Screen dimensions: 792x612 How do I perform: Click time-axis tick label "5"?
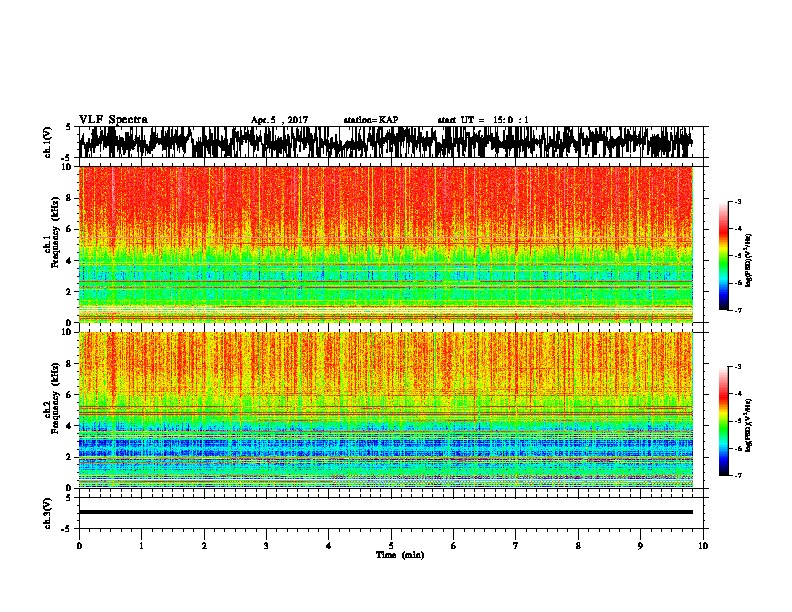point(391,545)
